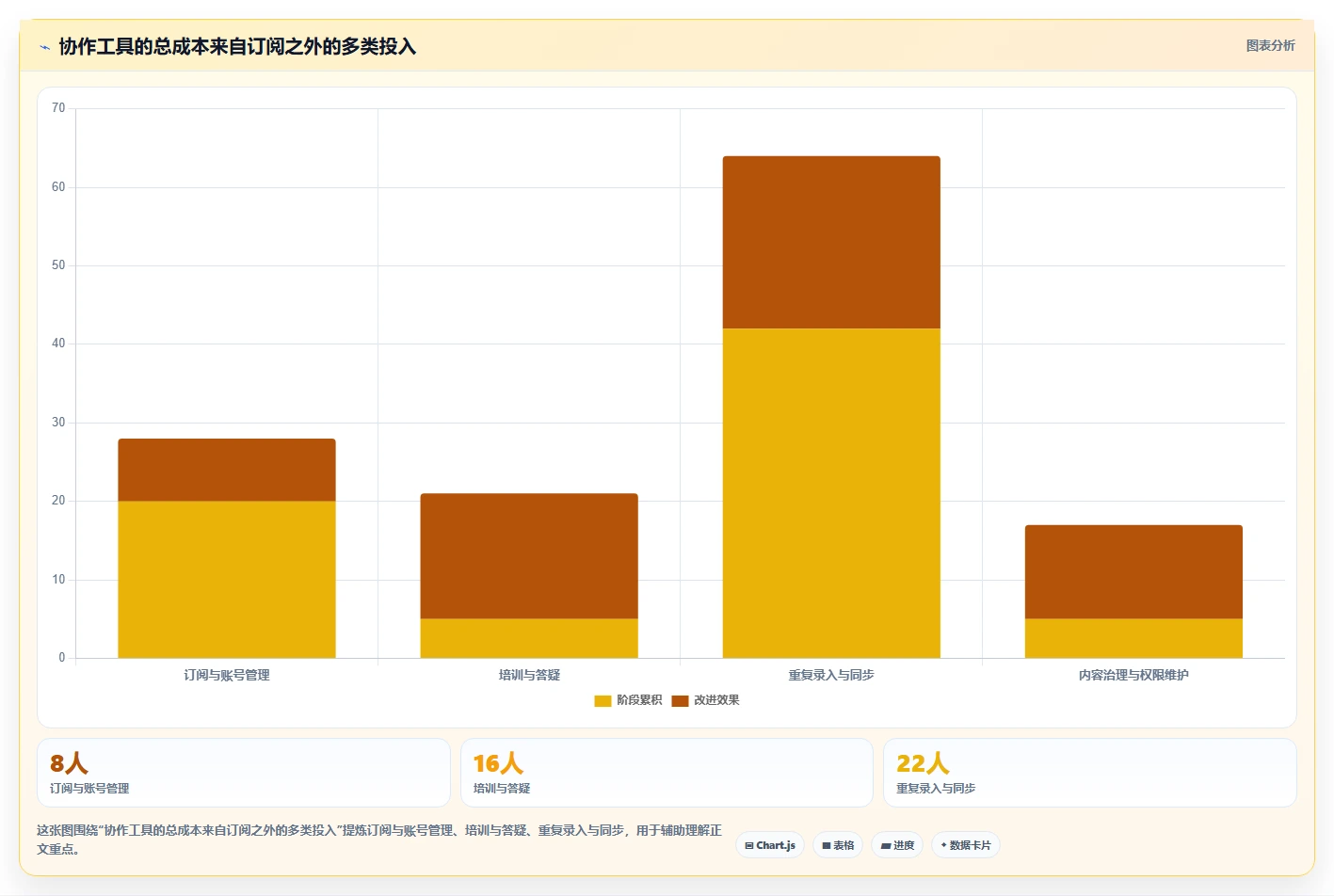This screenshot has width=1334, height=896.
Task: Toggle the 改进效果 legend swatch
Action: (680, 700)
